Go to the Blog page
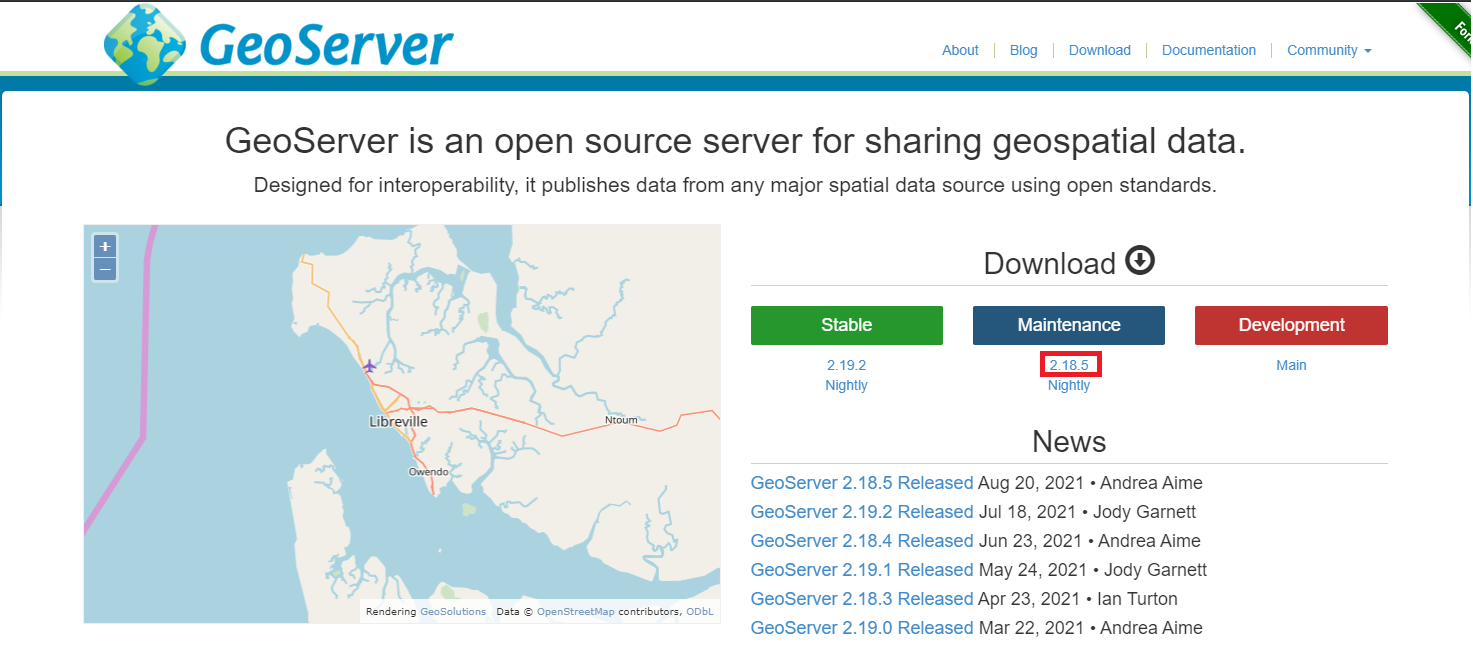The width and height of the screenshot is (1473, 666). coord(1024,50)
